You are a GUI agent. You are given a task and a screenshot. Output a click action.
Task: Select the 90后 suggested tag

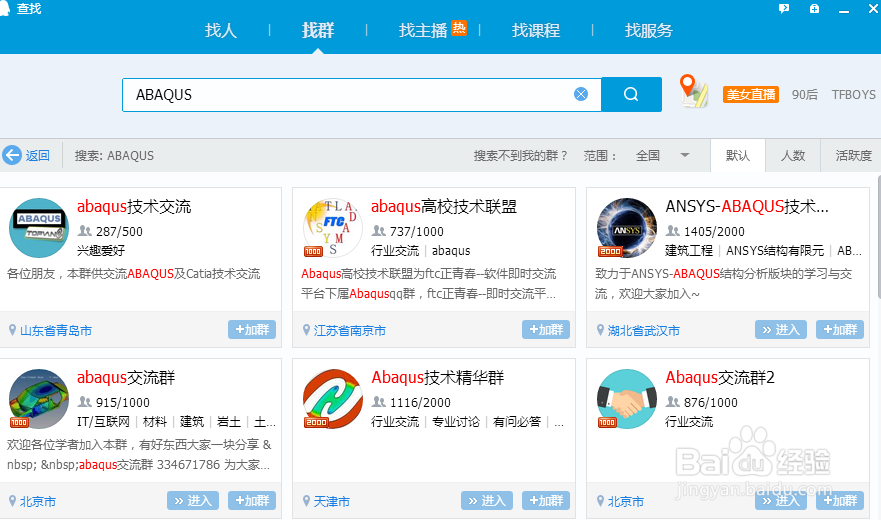point(805,94)
